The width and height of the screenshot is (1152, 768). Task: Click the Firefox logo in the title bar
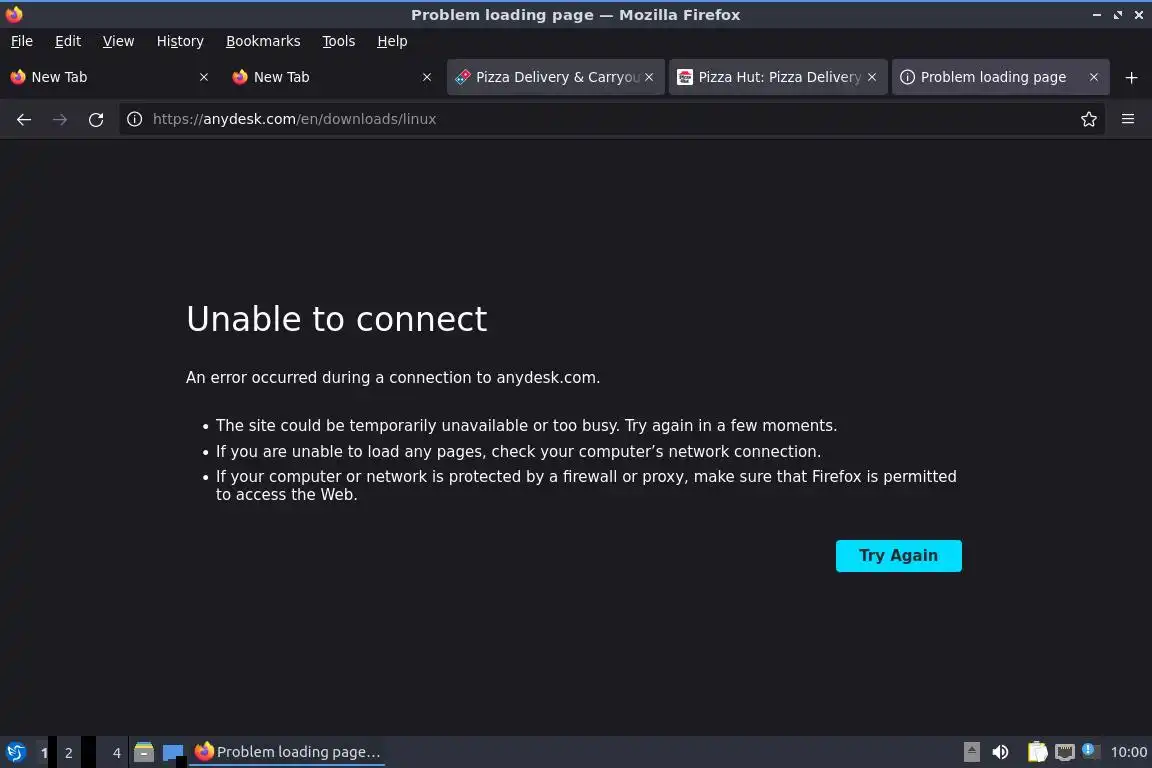pos(14,14)
